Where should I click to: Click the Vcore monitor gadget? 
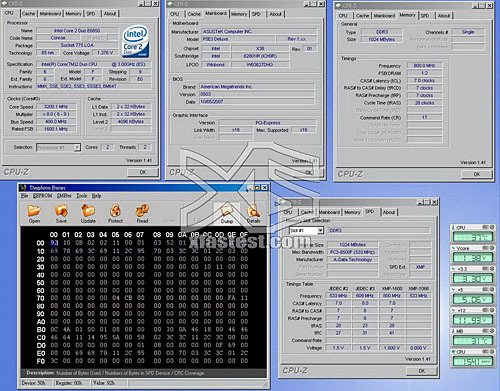[472, 255]
